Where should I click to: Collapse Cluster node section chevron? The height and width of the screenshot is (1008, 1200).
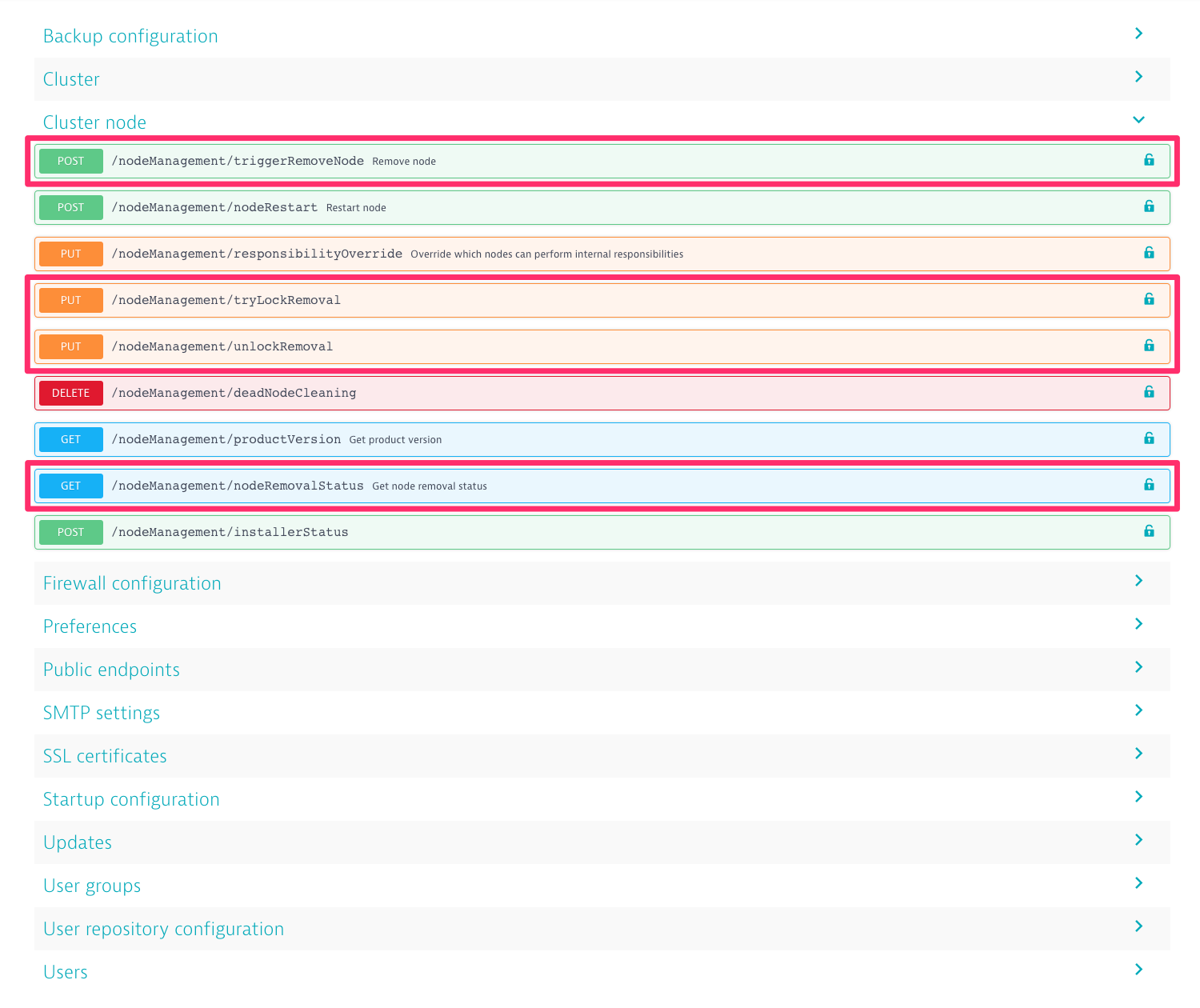click(x=1138, y=120)
